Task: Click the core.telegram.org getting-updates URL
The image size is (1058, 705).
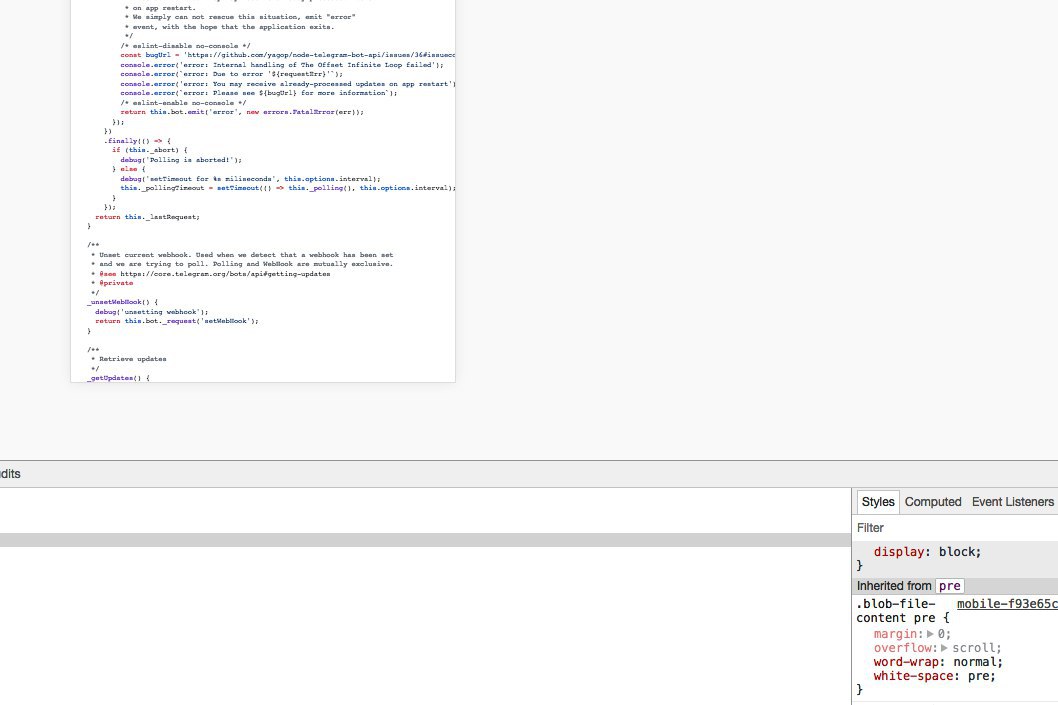Action: pyautogui.click(x=225, y=274)
